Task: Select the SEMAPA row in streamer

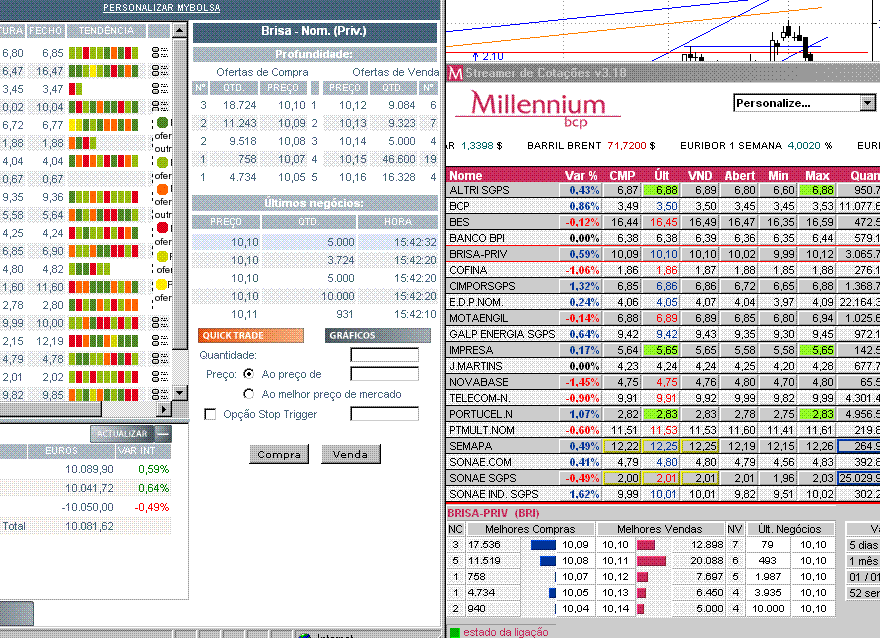Action: pyautogui.click(x=663, y=446)
